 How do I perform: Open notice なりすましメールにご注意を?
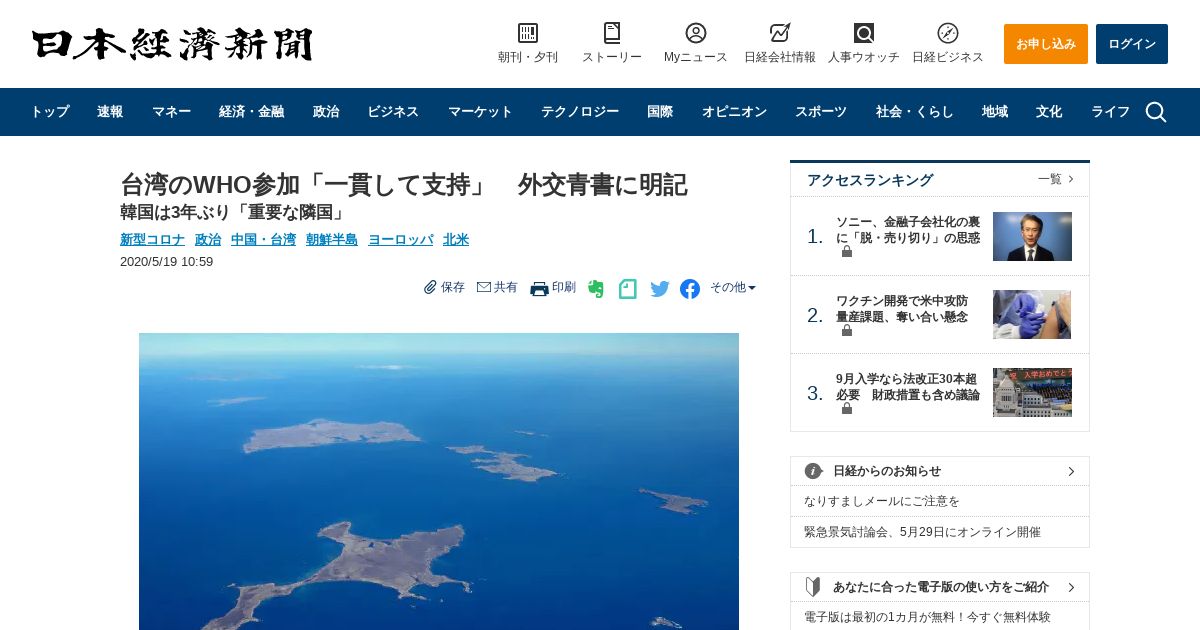pos(882,501)
